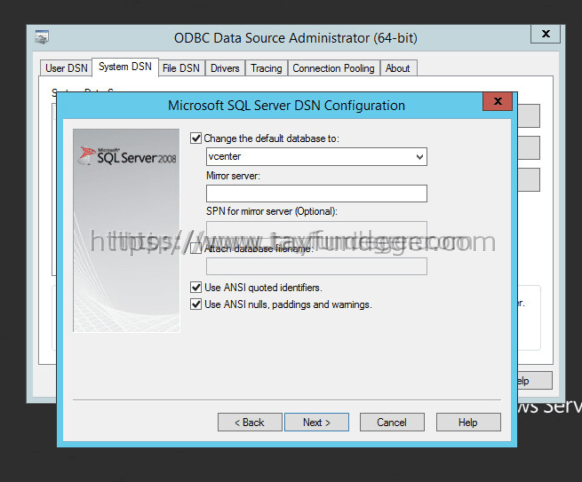Go back with the Back button
Viewport: 582px width, 482px height.
(x=250, y=422)
